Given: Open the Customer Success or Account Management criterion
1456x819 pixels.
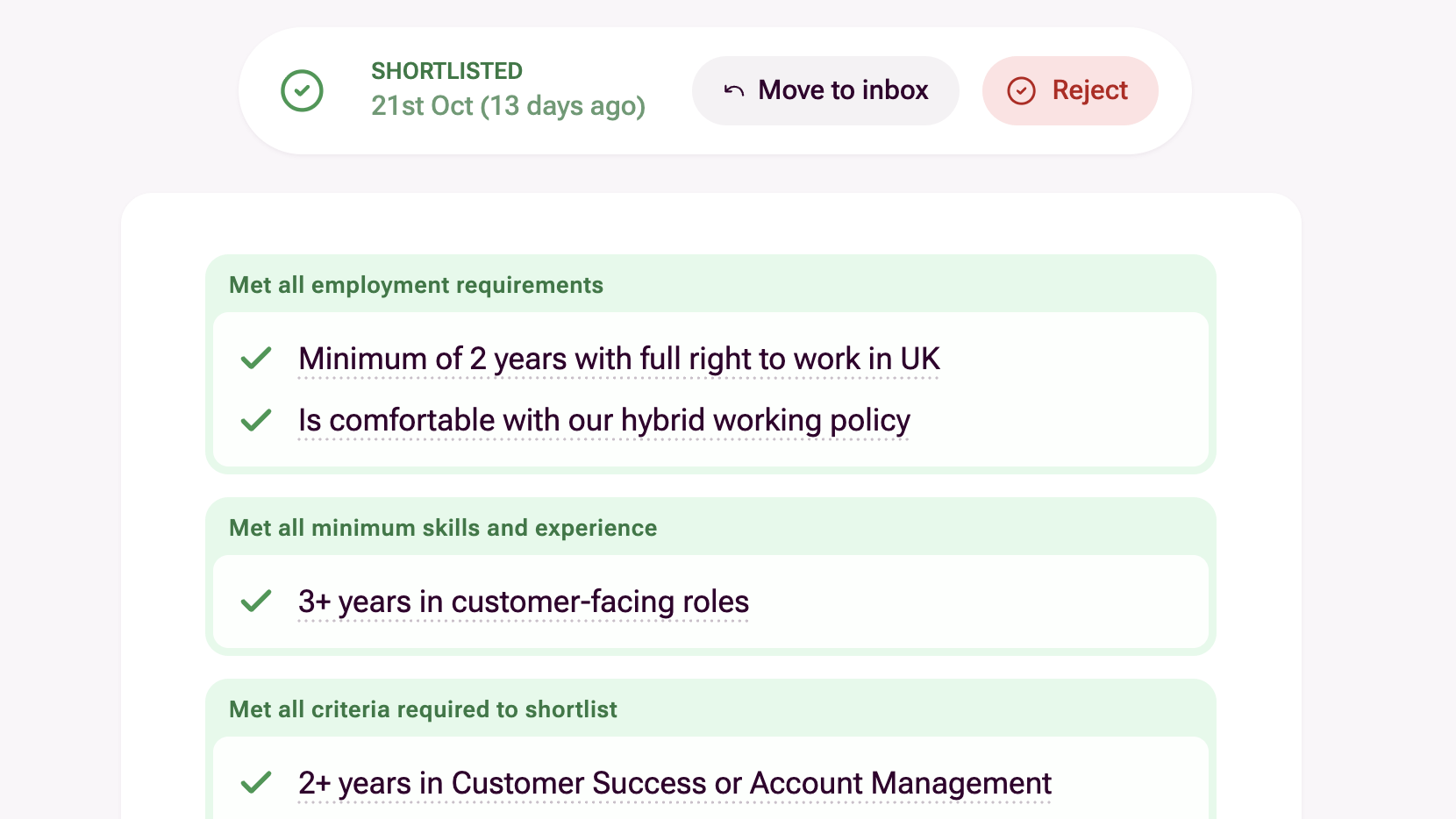Looking at the screenshot, I should point(674,783).
